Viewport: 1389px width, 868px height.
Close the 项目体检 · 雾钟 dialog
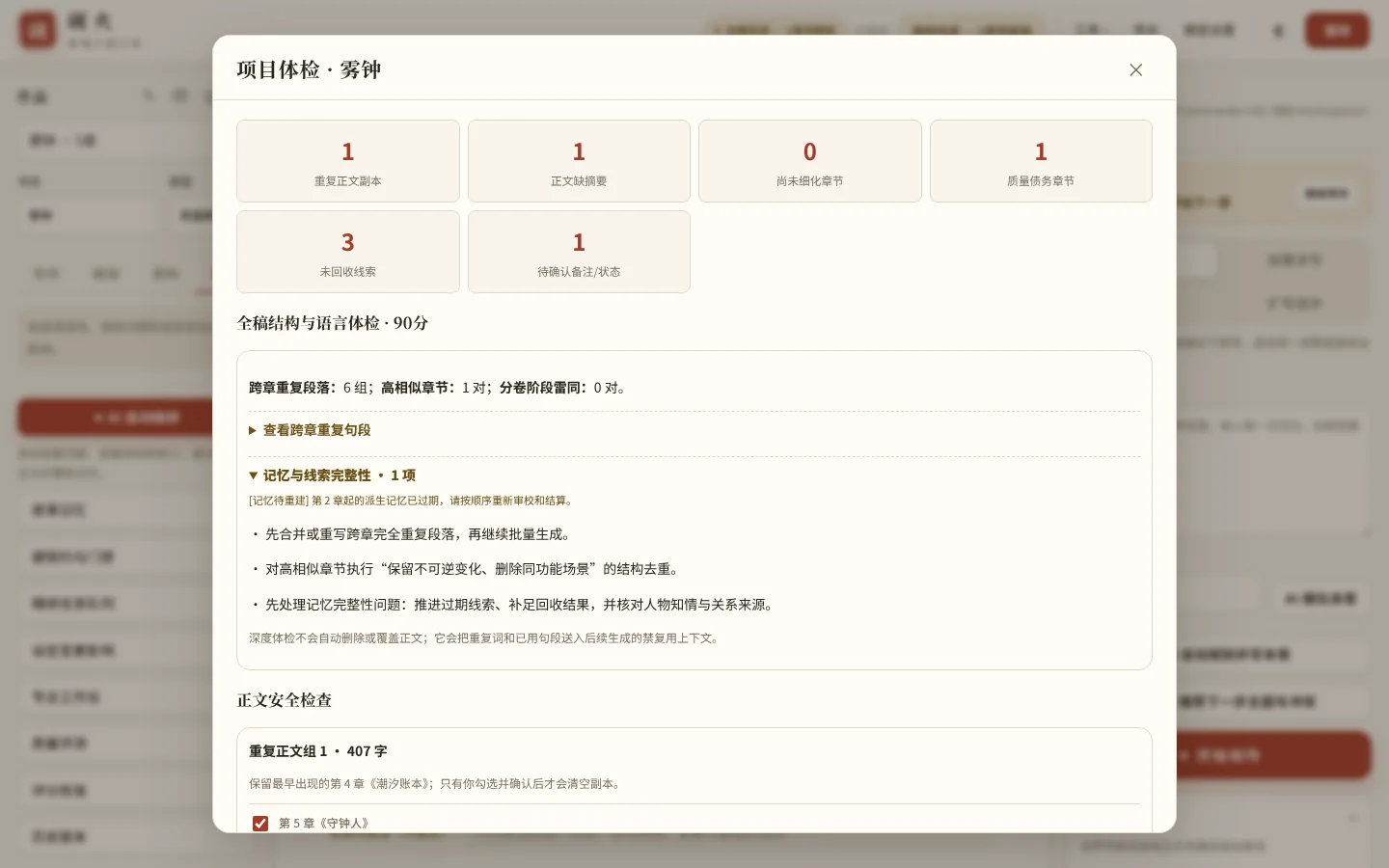coord(1135,69)
